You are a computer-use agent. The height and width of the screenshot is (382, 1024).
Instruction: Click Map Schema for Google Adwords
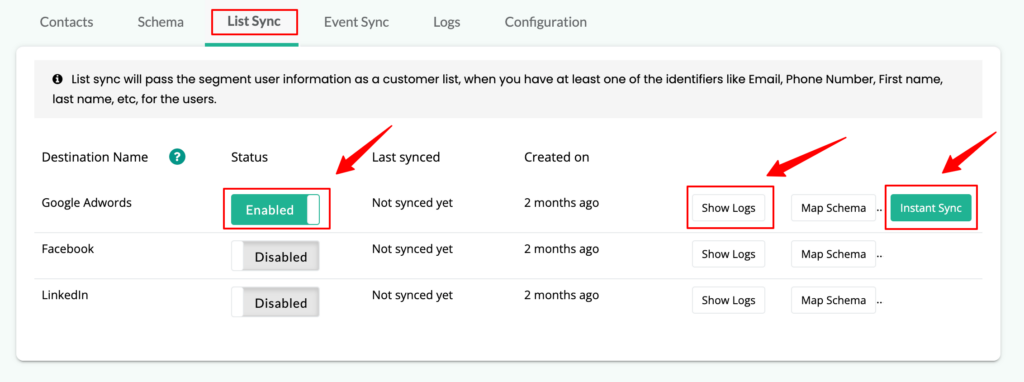[x=833, y=208]
